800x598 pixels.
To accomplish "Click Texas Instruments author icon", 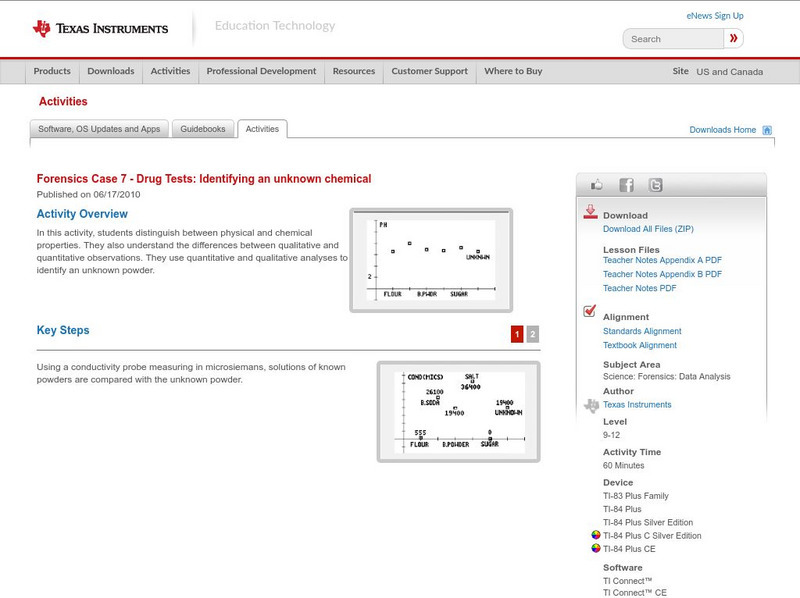I will pyautogui.click(x=591, y=406).
